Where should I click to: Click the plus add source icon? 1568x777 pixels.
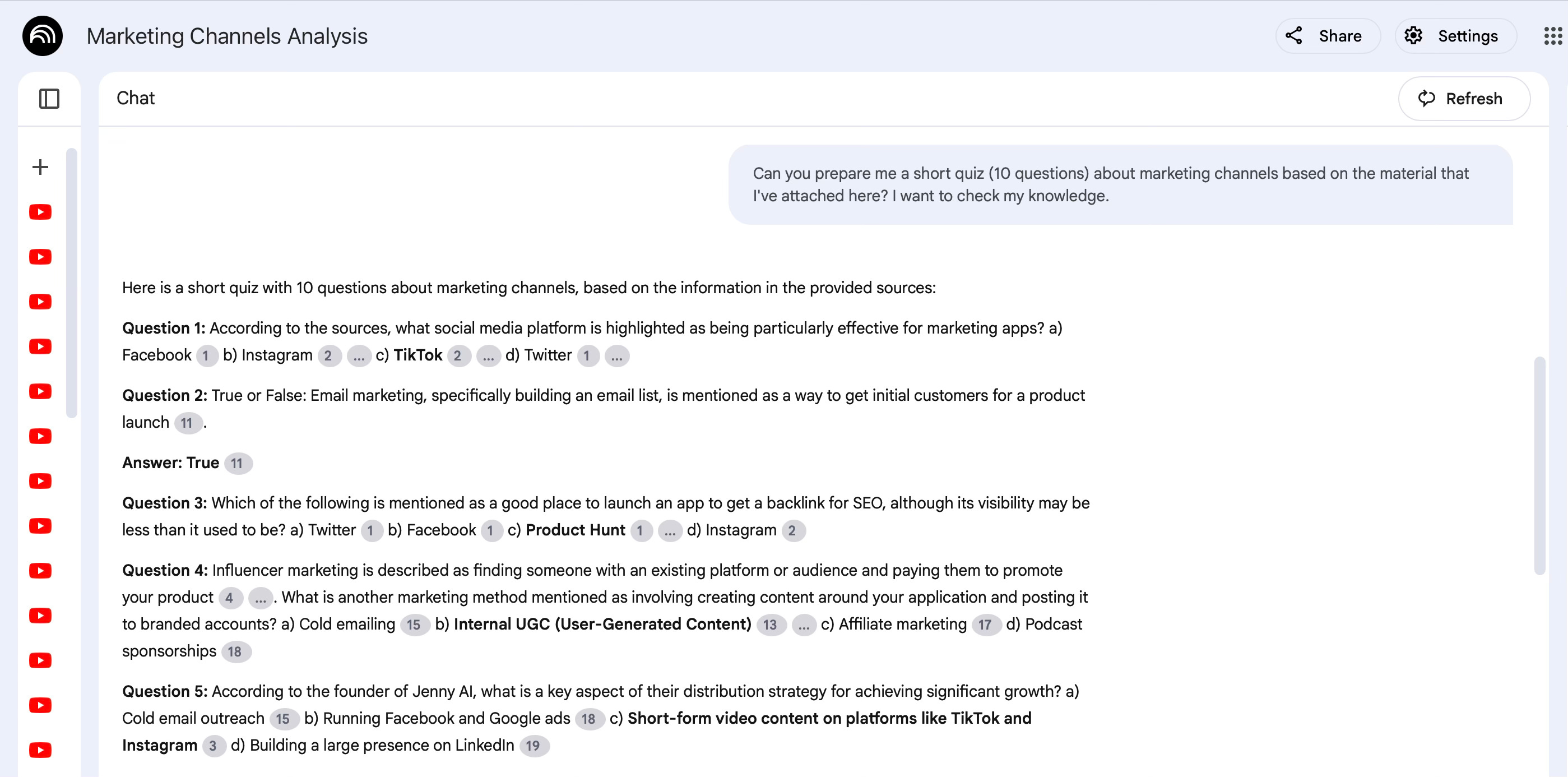click(x=40, y=167)
